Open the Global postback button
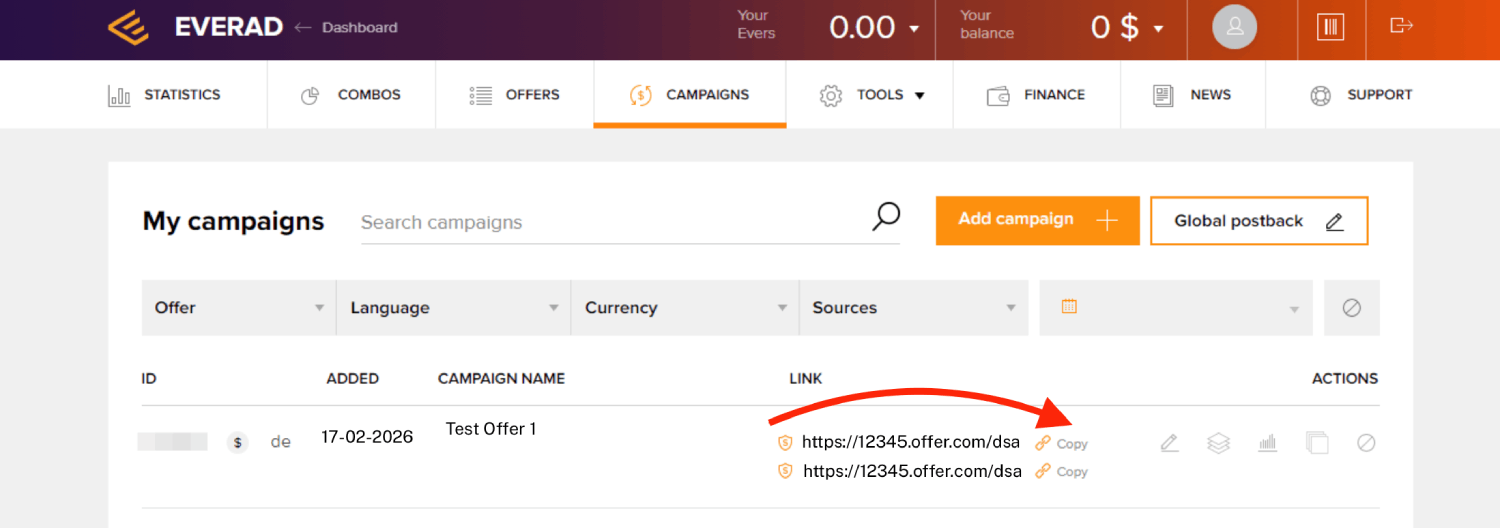The height and width of the screenshot is (528, 1500). point(1259,221)
